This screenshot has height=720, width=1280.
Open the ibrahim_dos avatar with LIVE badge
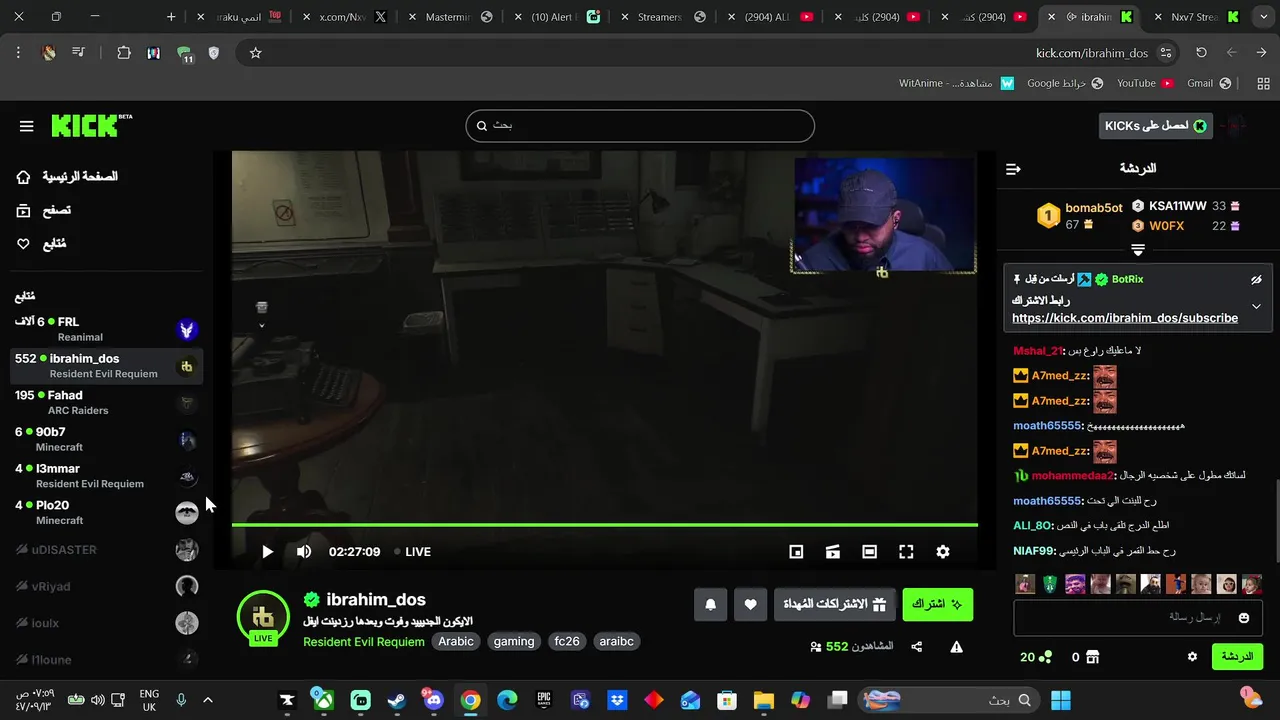[263, 616]
